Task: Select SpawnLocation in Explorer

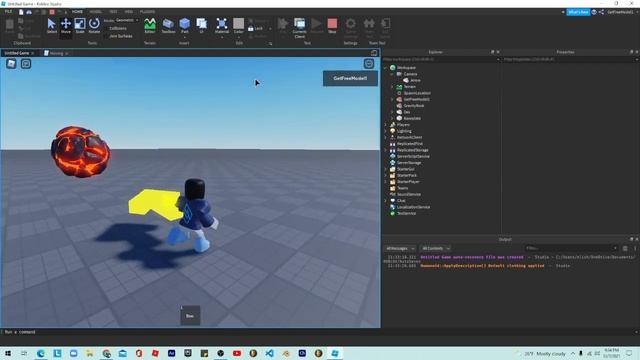Action: (x=416, y=93)
